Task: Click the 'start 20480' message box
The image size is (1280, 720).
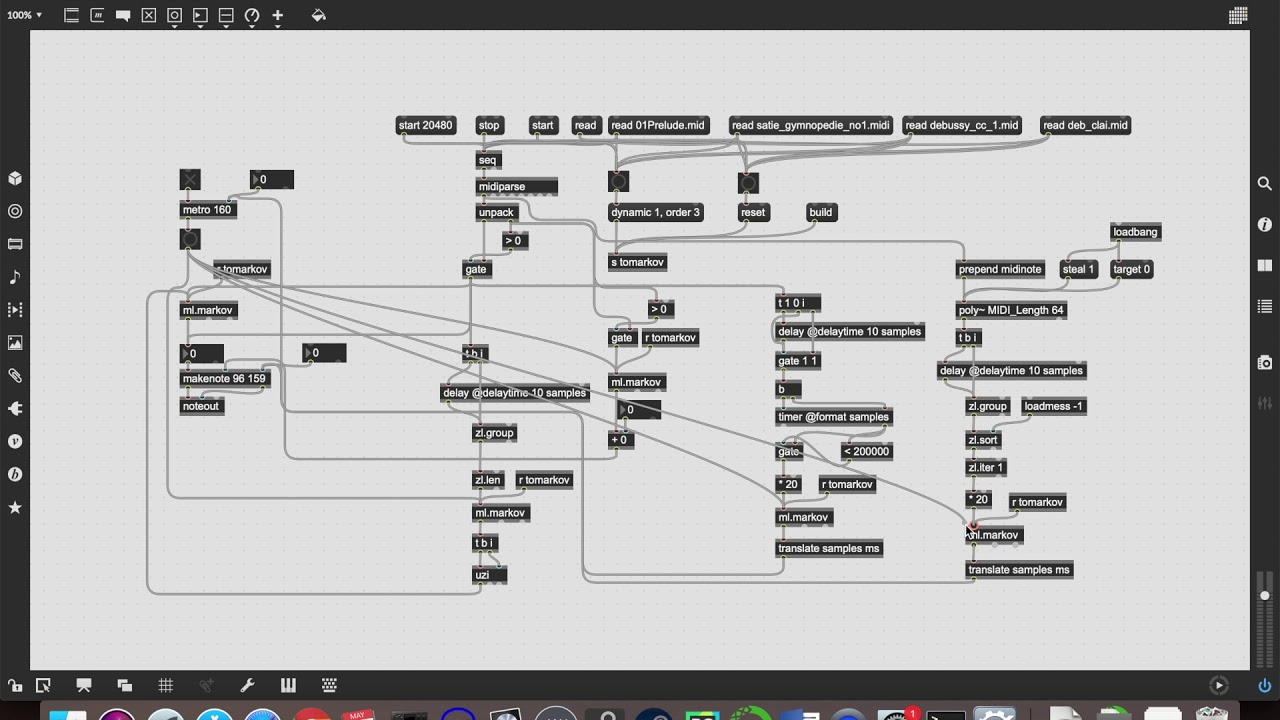Action: [425, 125]
